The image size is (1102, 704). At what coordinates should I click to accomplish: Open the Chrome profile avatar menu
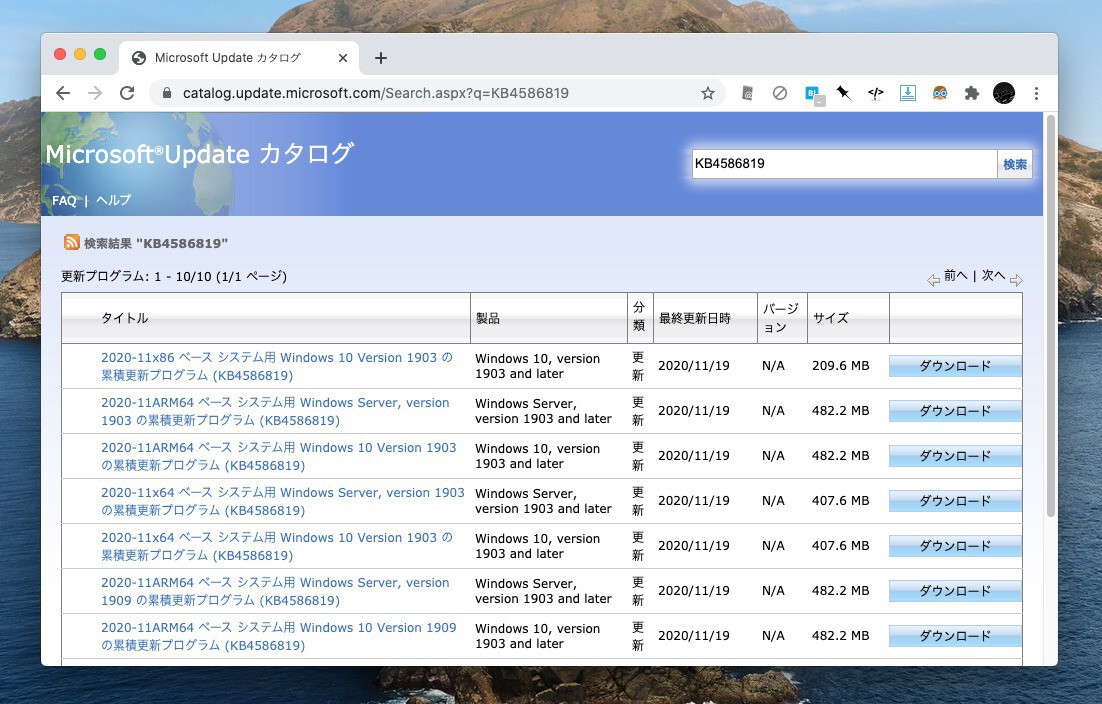tap(1004, 93)
